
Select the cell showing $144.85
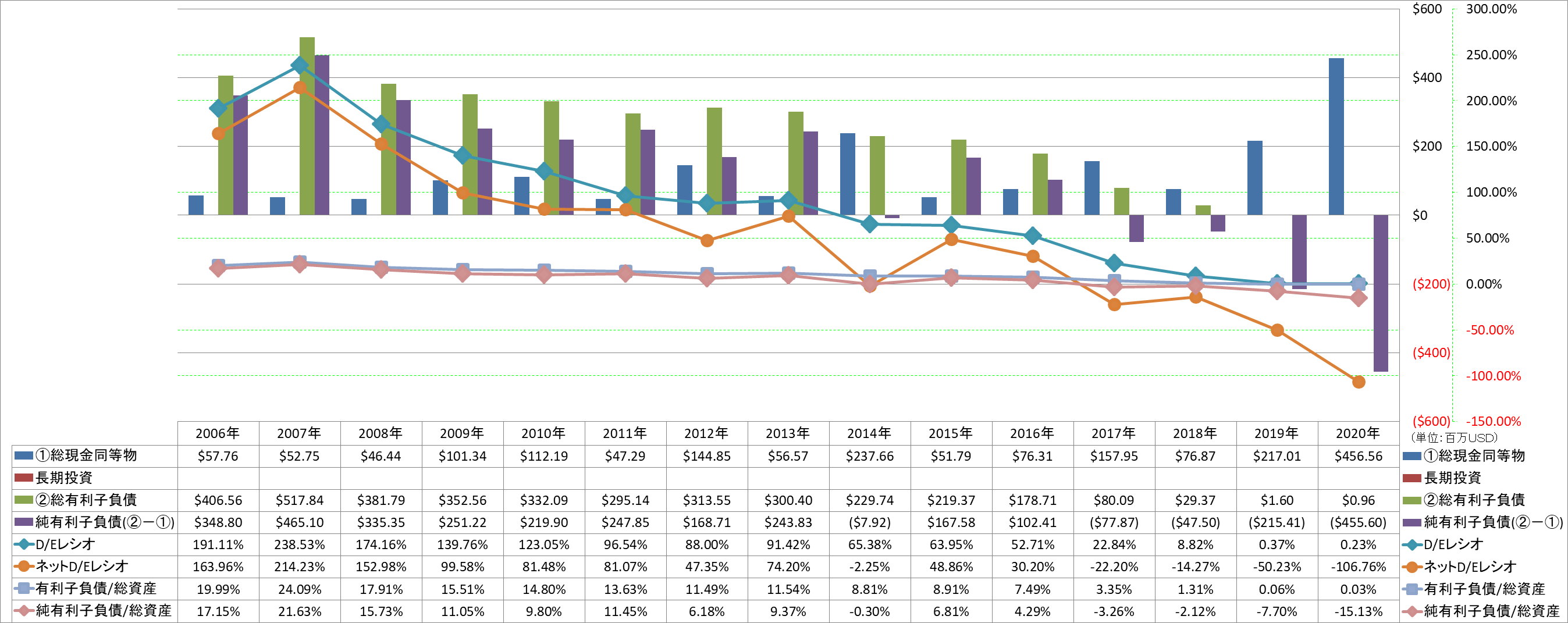pos(707,455)
